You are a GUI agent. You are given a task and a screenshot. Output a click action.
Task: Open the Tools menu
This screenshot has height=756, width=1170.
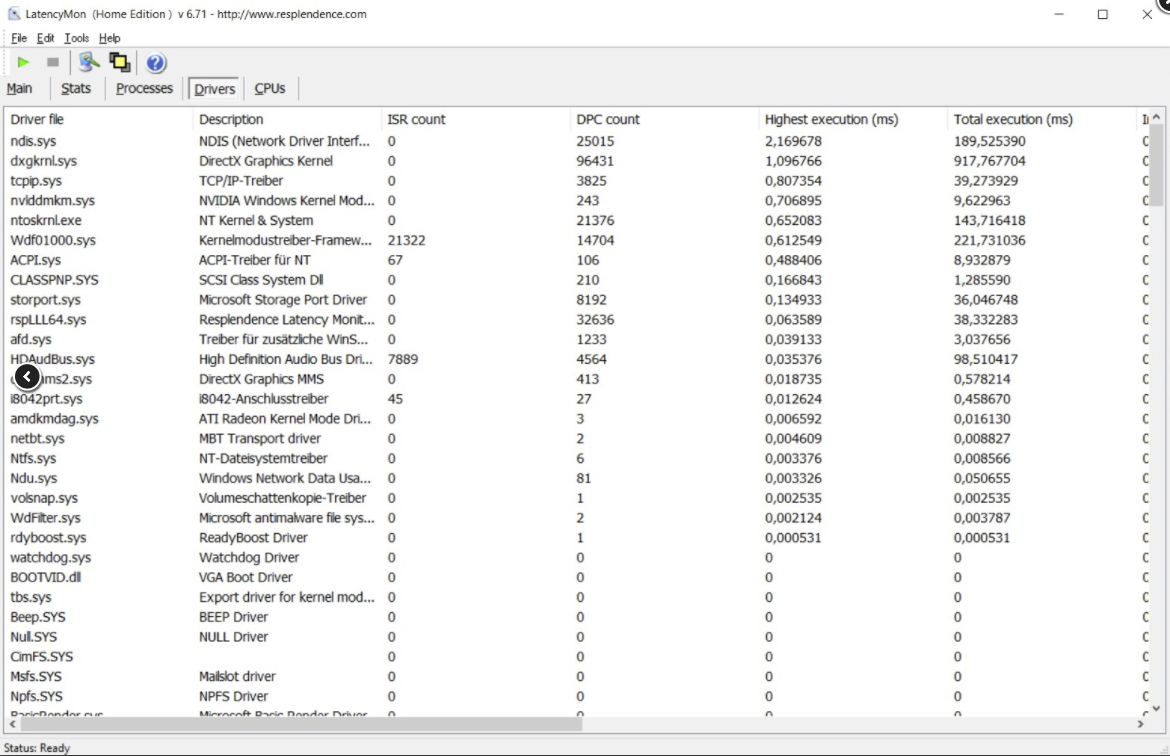[x=76, y=38]
